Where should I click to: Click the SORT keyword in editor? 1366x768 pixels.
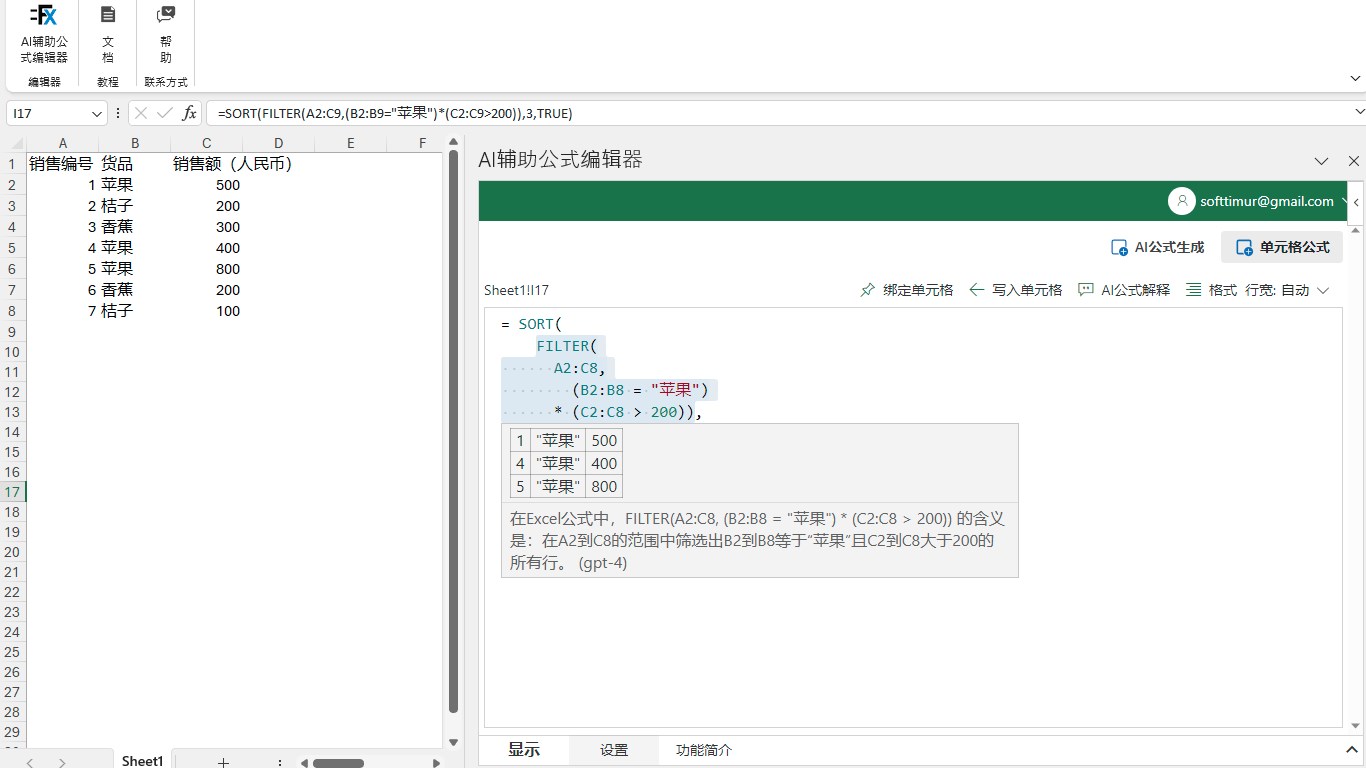tap(536, 325)
